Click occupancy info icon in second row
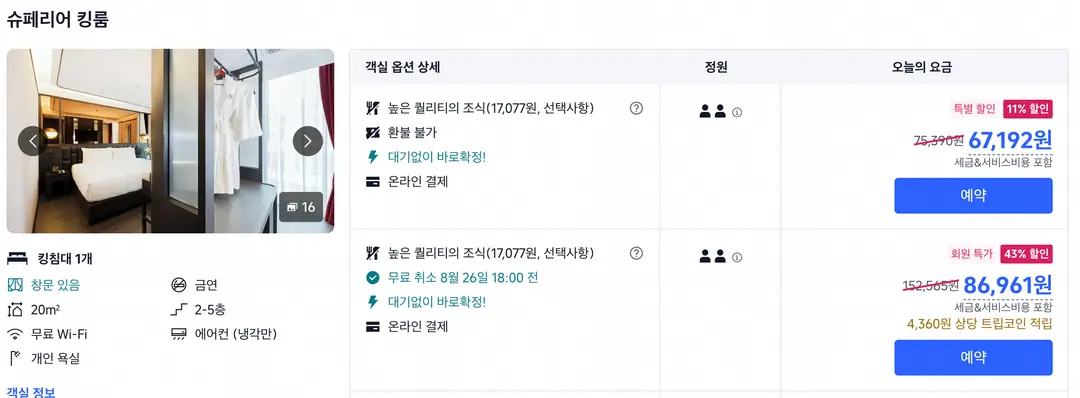The height and width of the screenshot is (398, 1080). click(737, 258)
